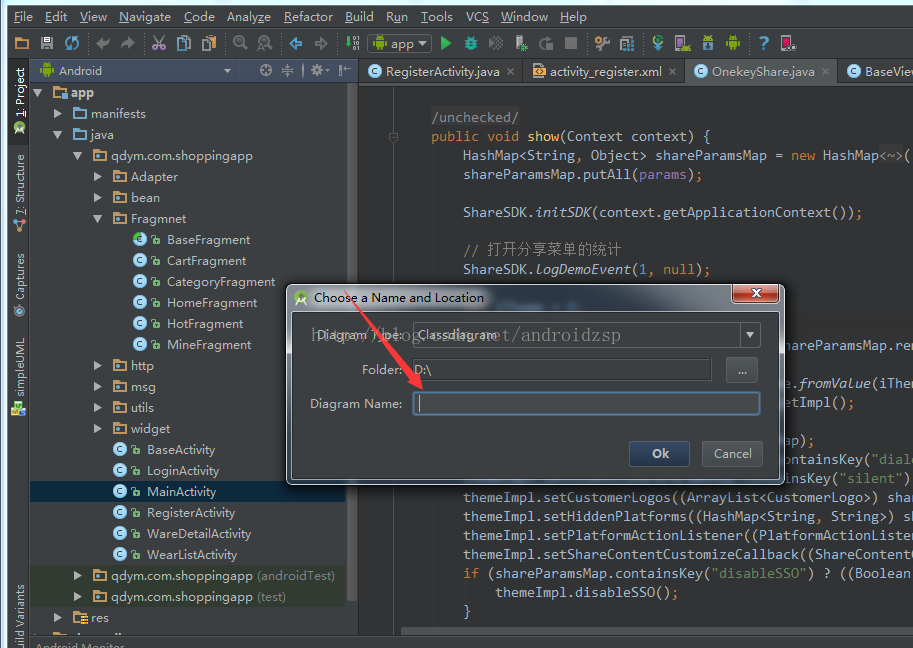Toggle code folding for show method
913x648 pixels.
click(393, 137)
